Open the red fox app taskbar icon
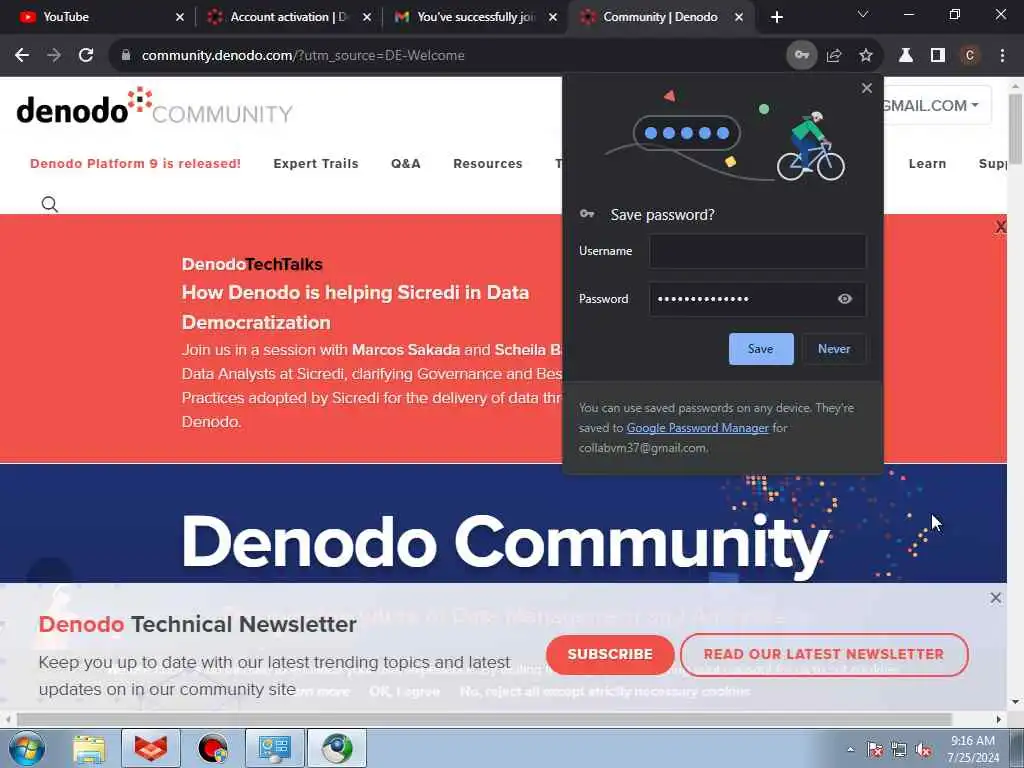 point(151,748)
